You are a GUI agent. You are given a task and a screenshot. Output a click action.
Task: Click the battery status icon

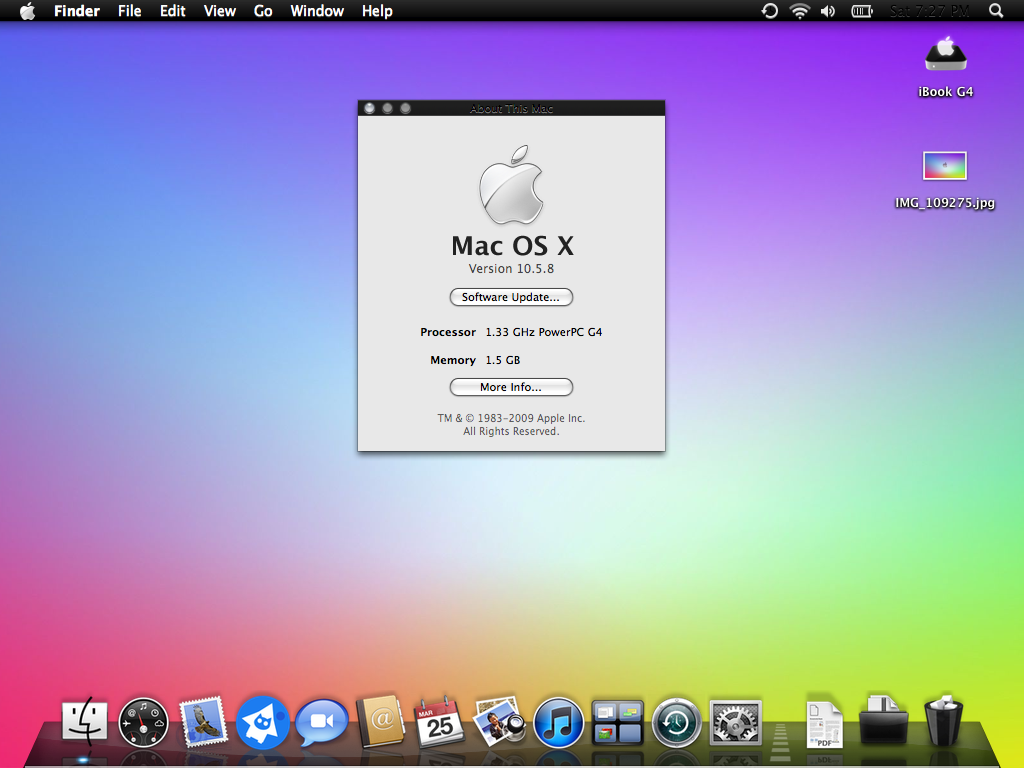point(862,11)
